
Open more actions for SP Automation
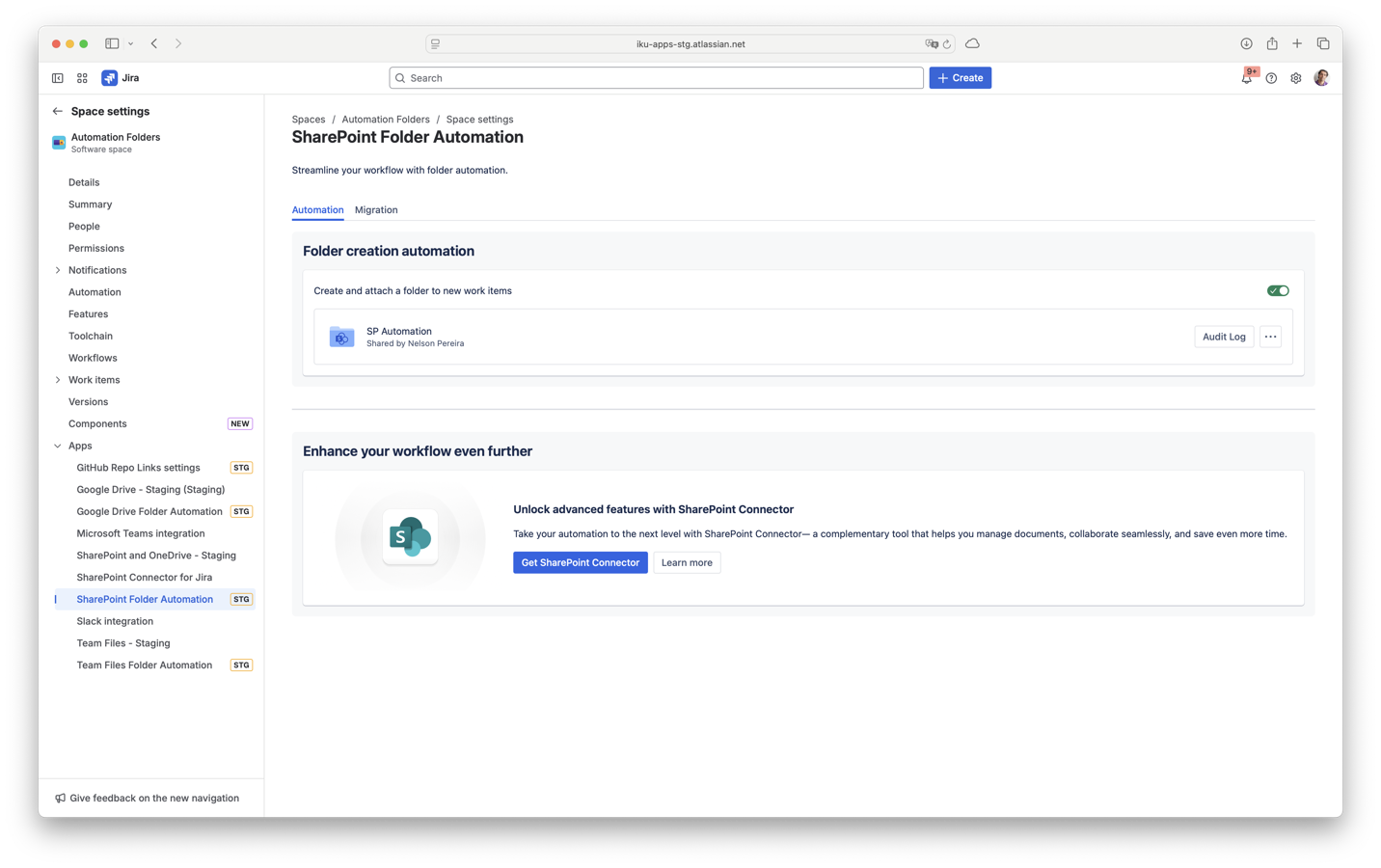pyautogui.click(x=1270, y=336)
